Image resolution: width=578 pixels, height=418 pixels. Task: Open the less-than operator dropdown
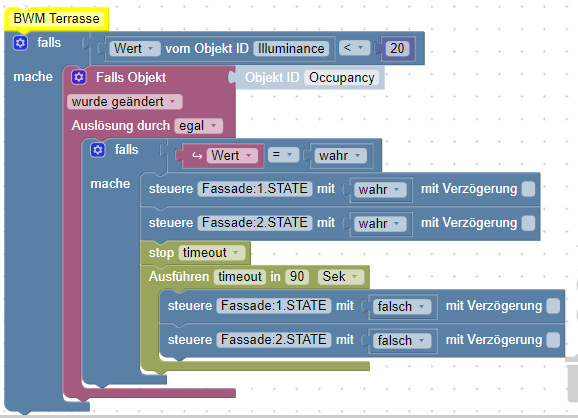tap(354, 48)
